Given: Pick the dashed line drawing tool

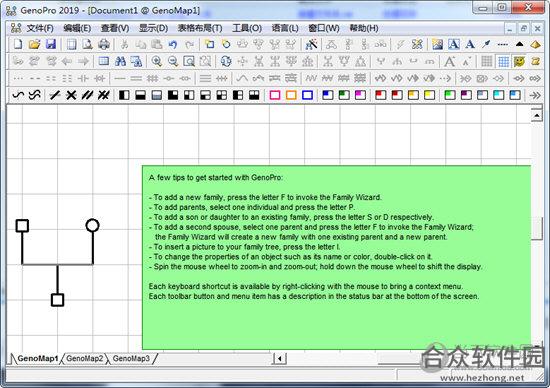Looking at the screenshot, I should [x=503, y=45].
